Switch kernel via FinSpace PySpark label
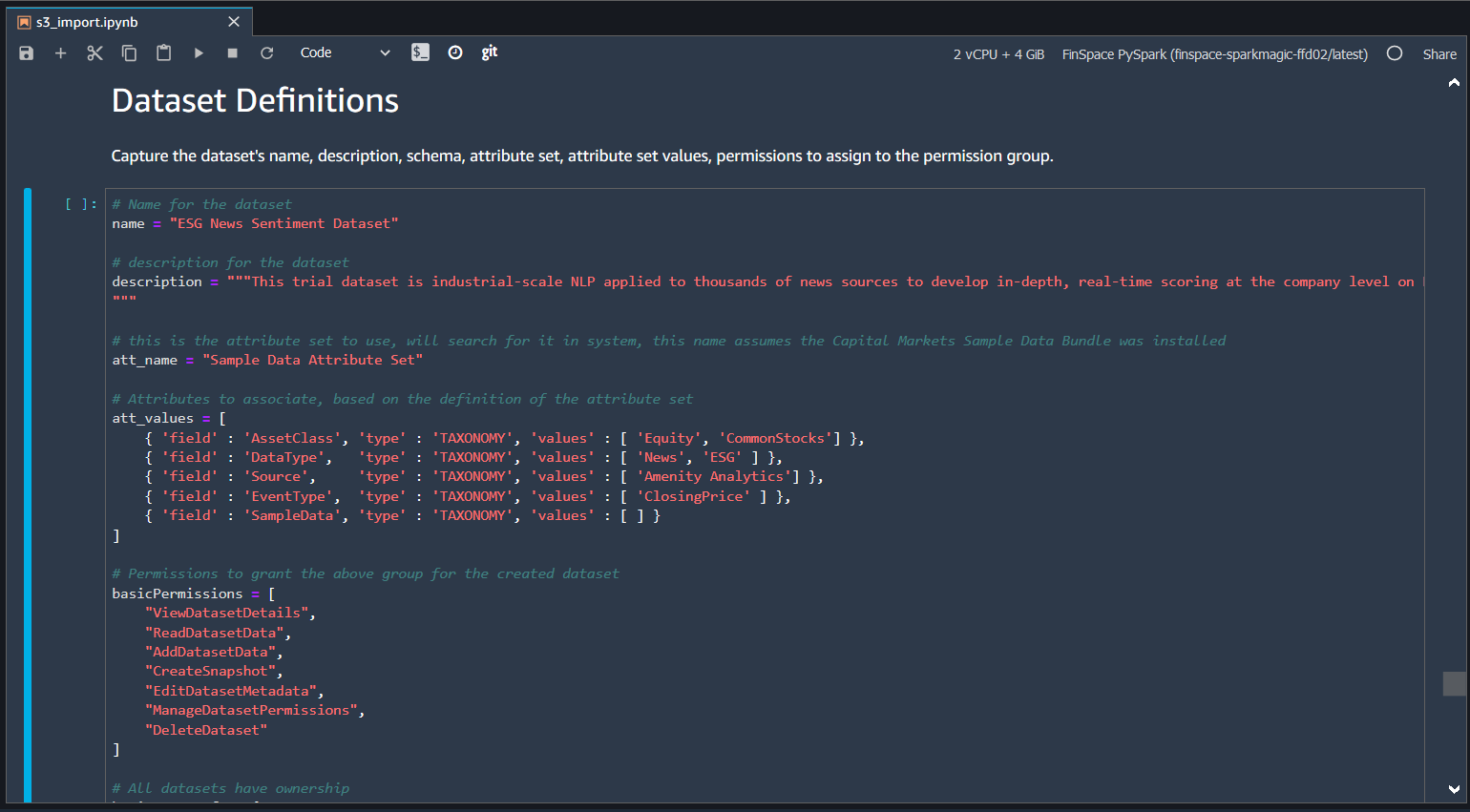The height and width of the screenshot is (812, 1470). 1215,54
